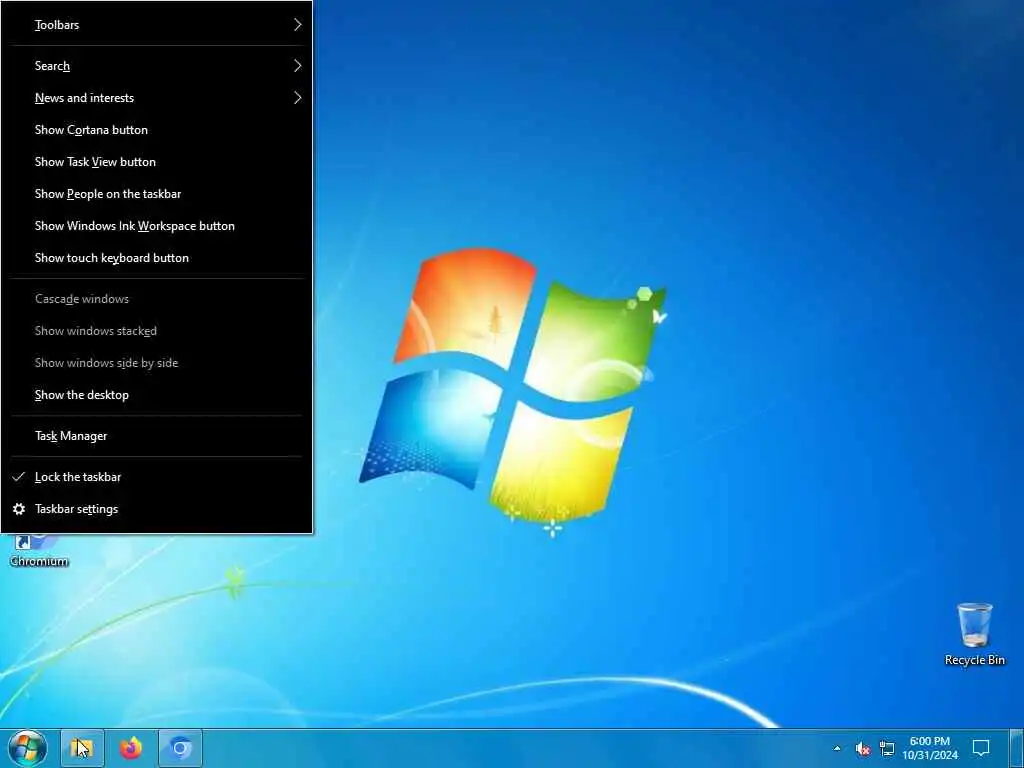The image size is (1024, 768).
Task: Click the taskbar clock showing 6:00 PM
Action: [x=930, y=748]
